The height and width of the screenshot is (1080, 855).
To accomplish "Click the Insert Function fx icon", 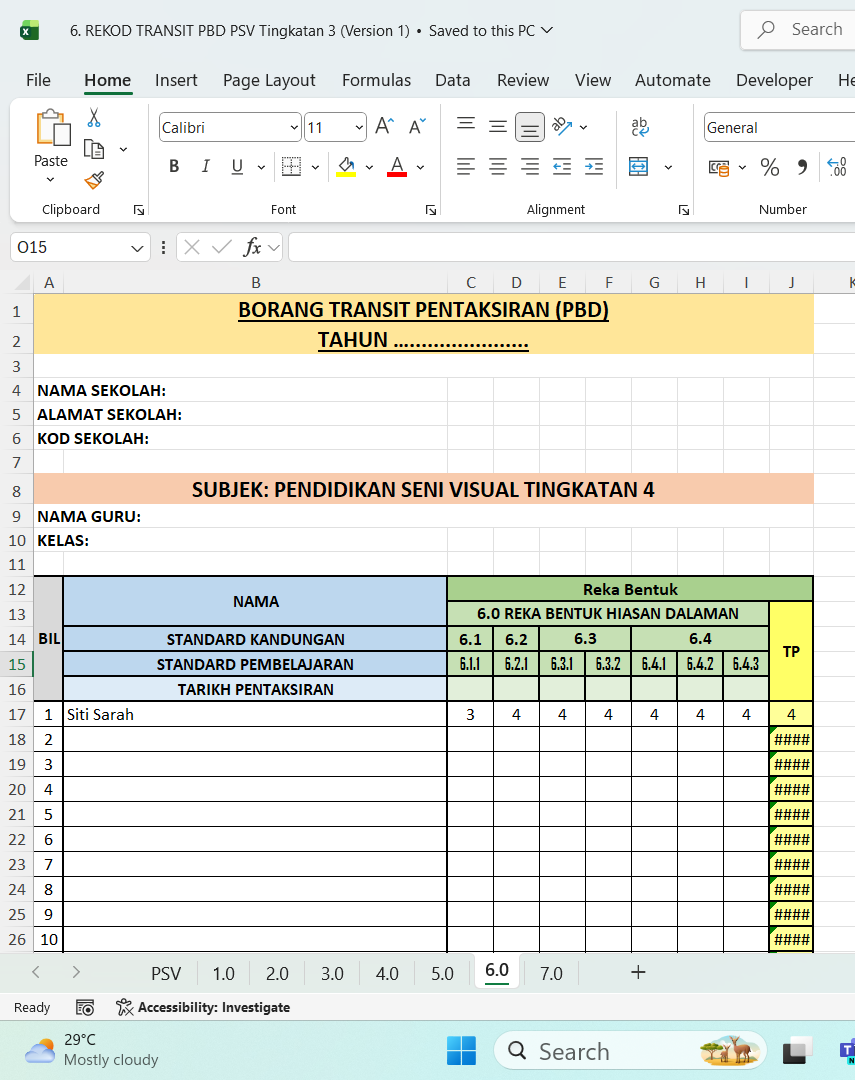I will pyautogui.click(x=253, y=247).
